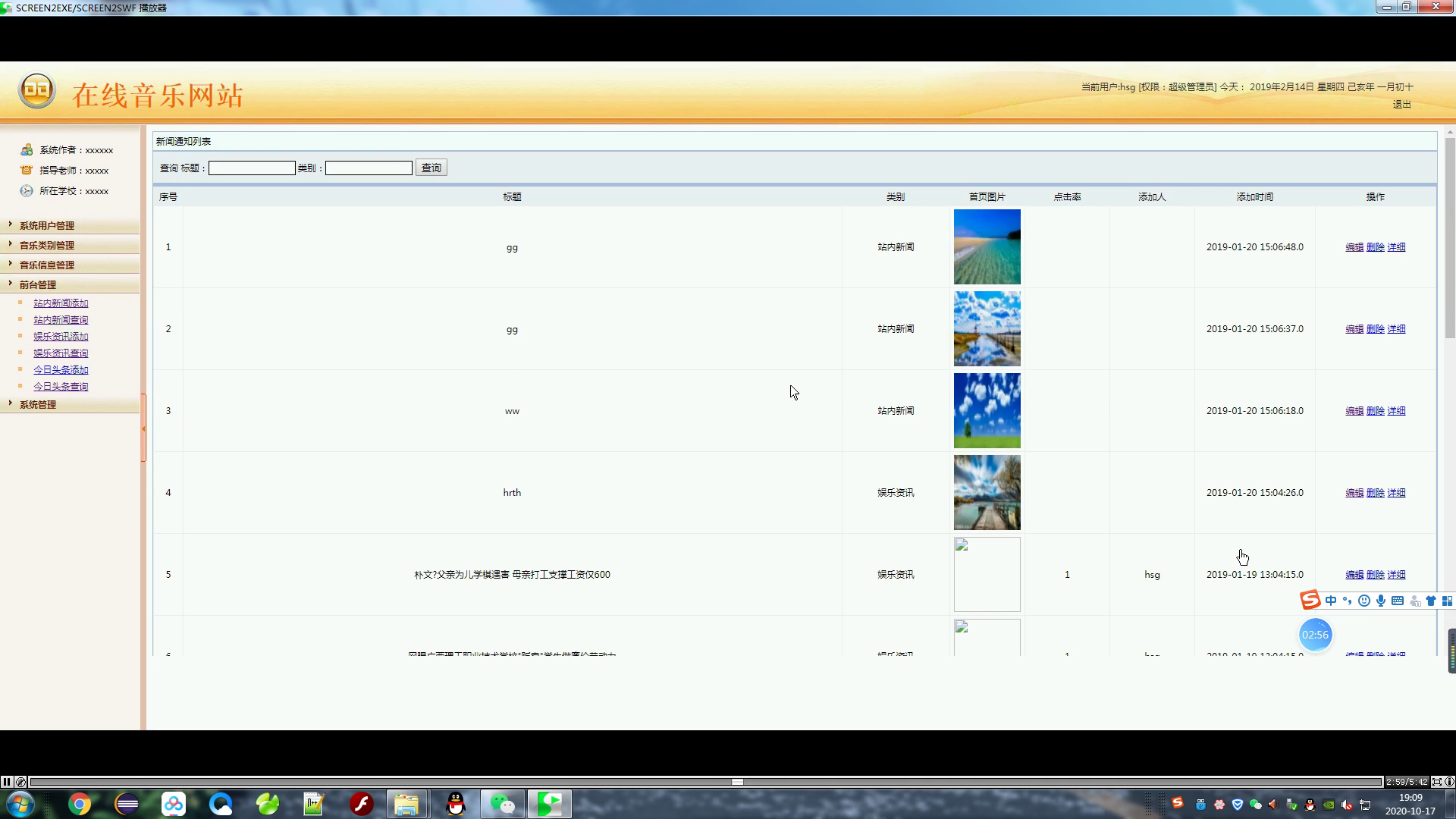Toggle Chinese/English input mode 中
Viewport: 1456px width, 819px height.
click(1331, 601)
